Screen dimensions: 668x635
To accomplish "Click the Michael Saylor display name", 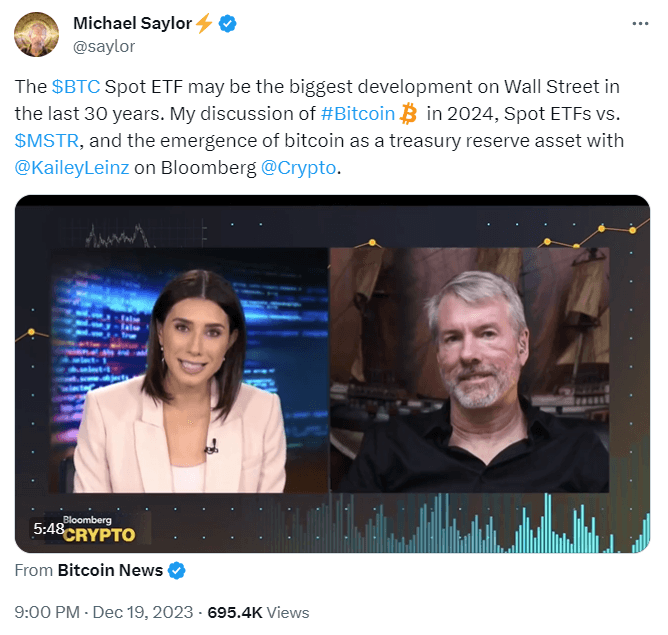I will click(x=132, y=23).
